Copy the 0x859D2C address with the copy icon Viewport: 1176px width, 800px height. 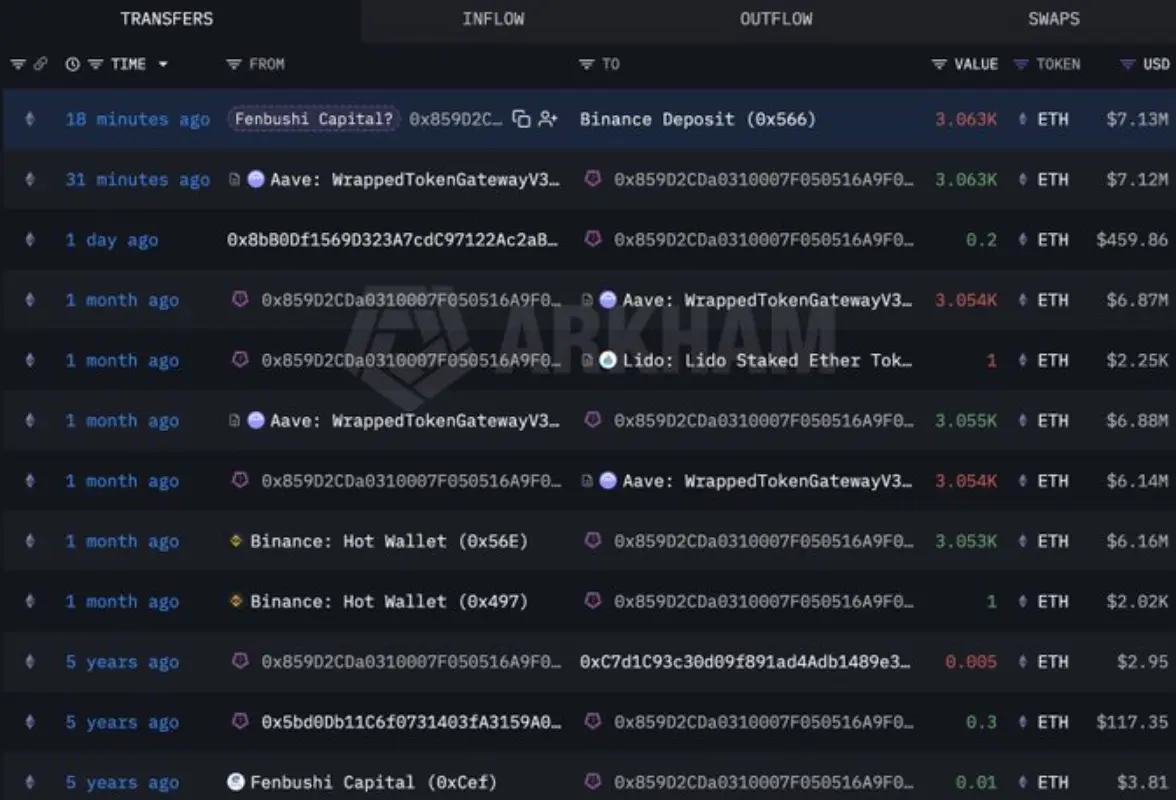click(x=521, y=119)
